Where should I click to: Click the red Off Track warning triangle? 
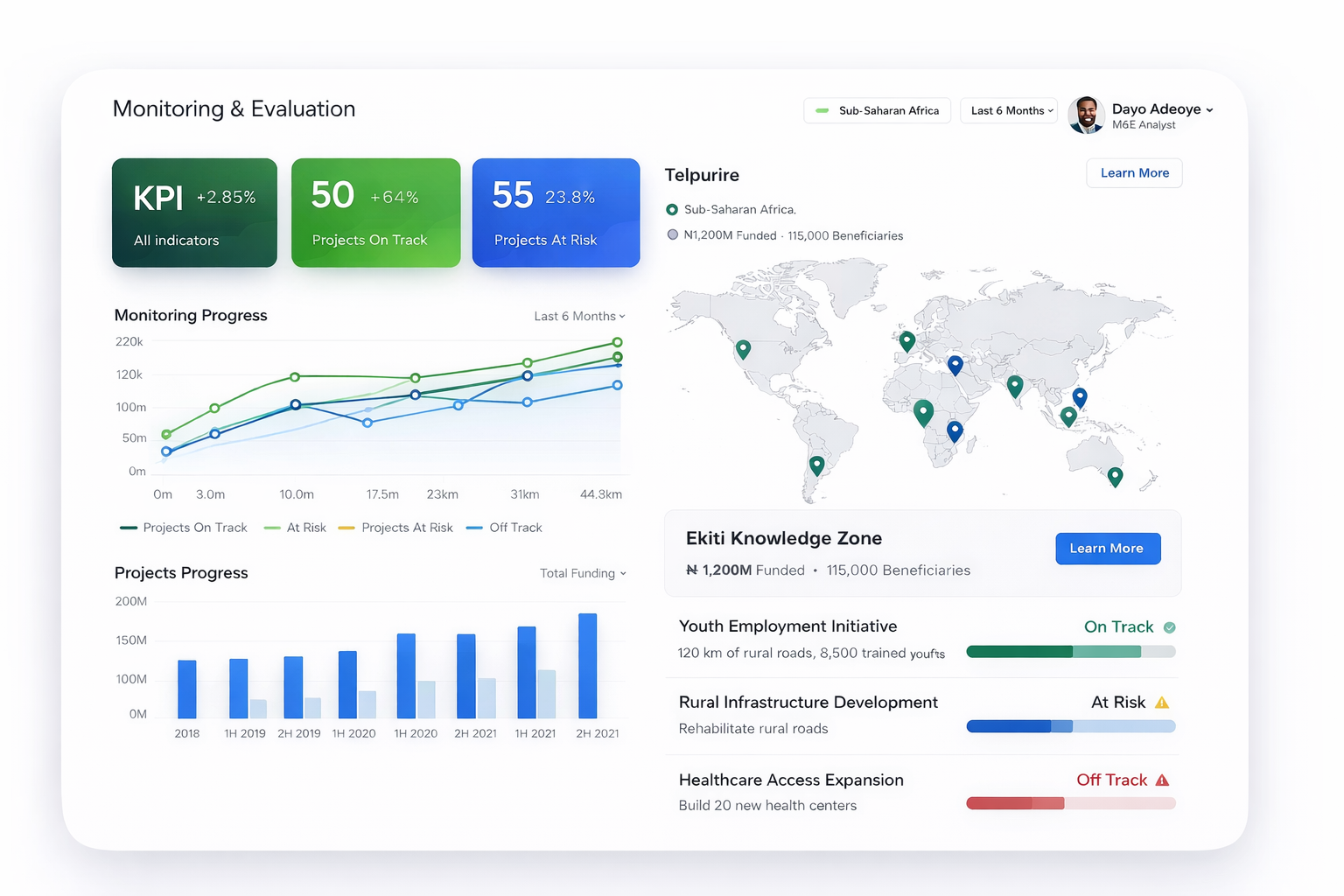[x=1162, y=780]
